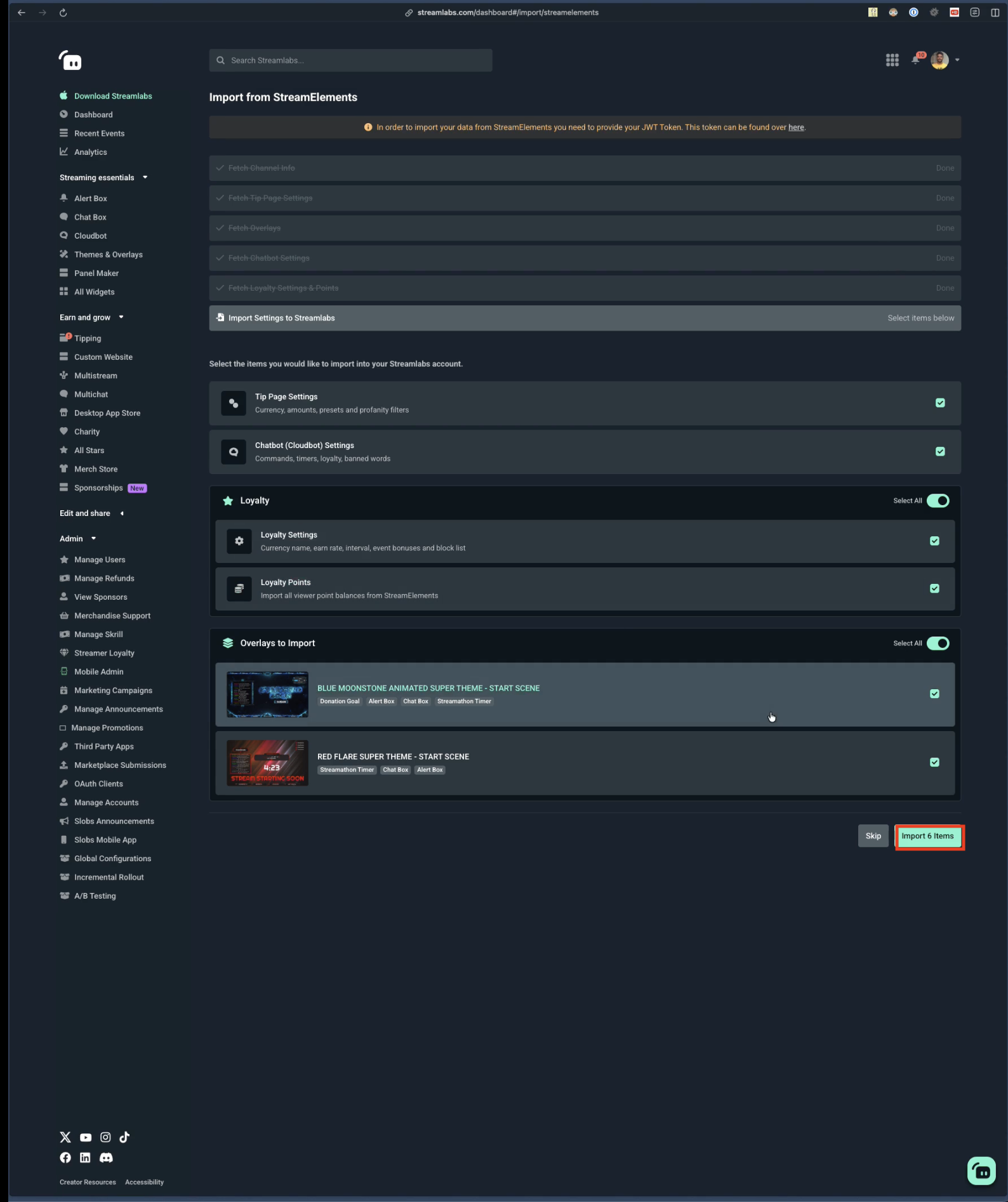This screenshot has width=1008, height=1202.
Task: Open Third Party Apps in sidebar
Action: click(96, 746)
